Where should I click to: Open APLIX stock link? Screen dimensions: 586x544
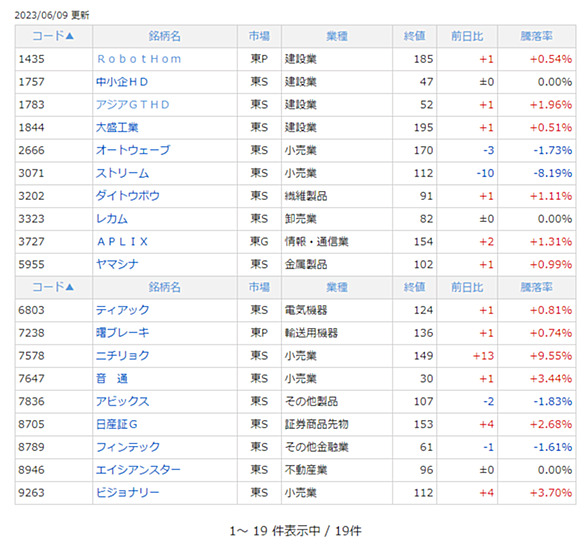123,242
